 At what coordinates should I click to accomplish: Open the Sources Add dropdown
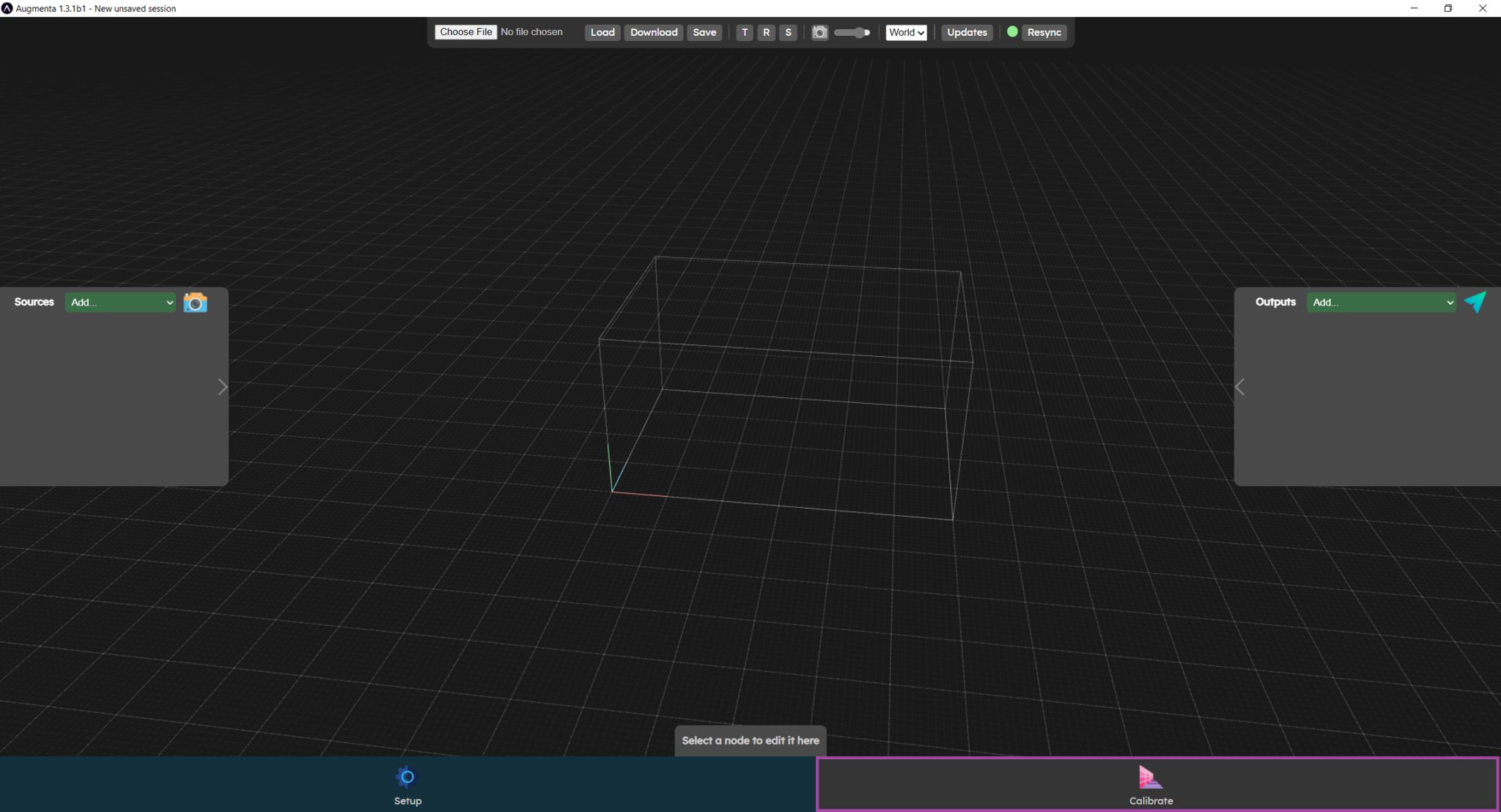(x=120, y=302)
